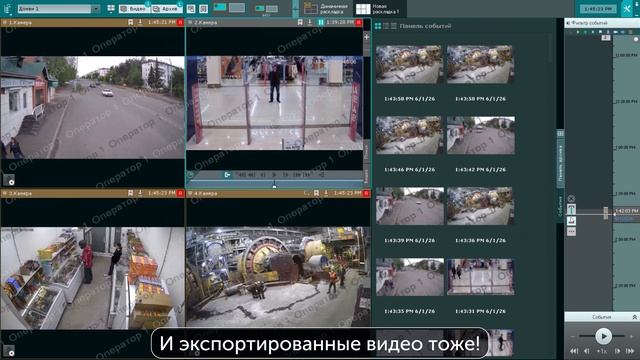Switch events panel to grid view
Viewport: 640px width, 360px height.
(x=378, y=26)
